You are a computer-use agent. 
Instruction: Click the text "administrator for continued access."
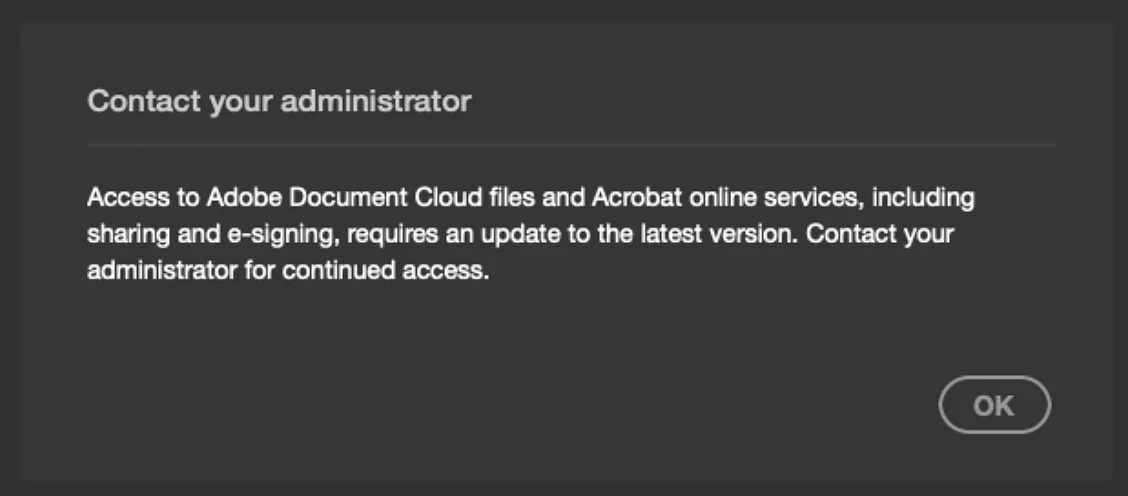[x=288, y=271]
